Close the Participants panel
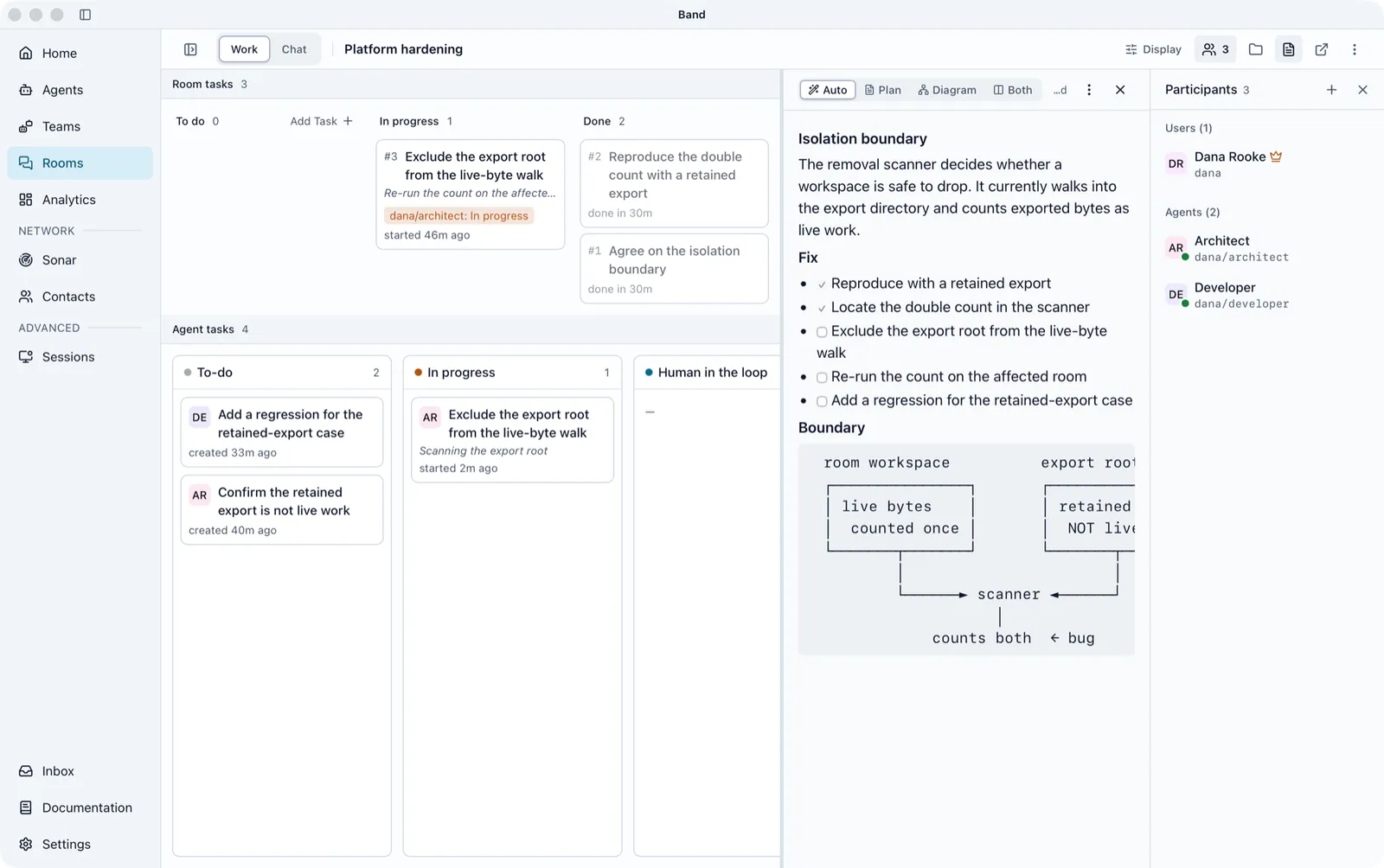Viewport: 1384px width, 868px height. (1362, 90)
